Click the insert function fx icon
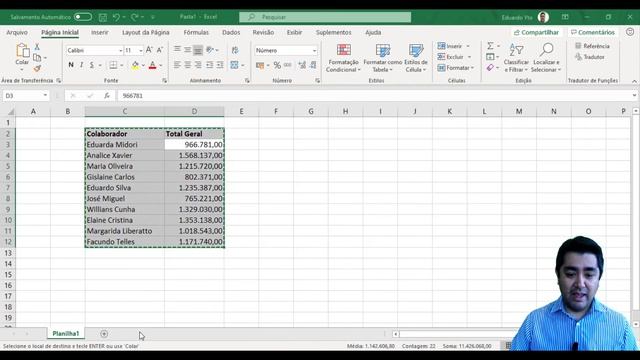Viewport: 640px width, 360px height. coord(107,96)
